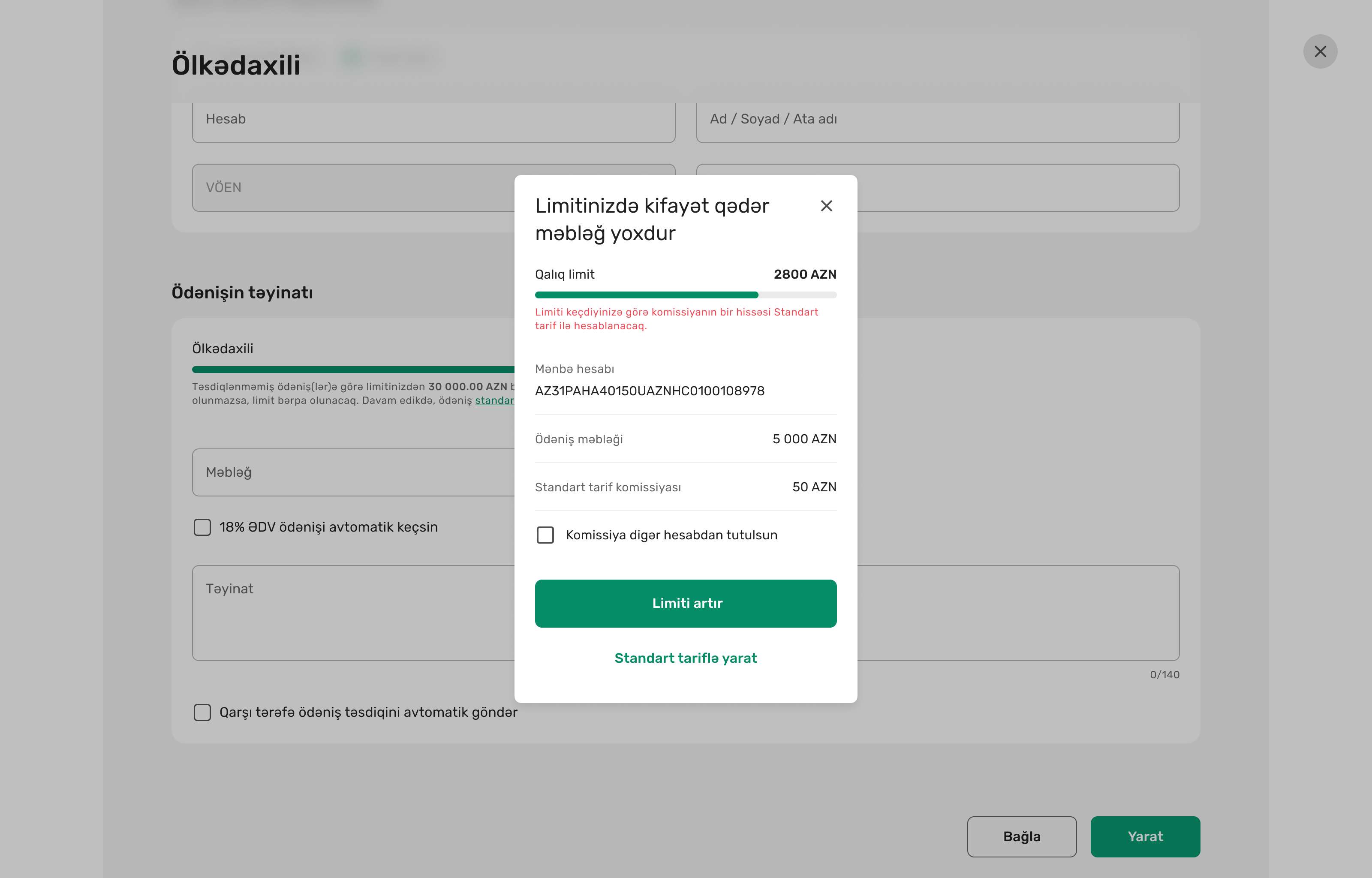Click the Ölkədaxili limit progress bar
Screen dimensions: 1372x878
coord(353,370)
